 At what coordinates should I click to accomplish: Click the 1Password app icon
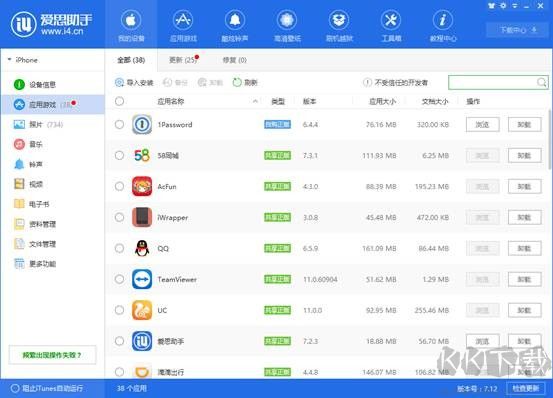coord(142,124)
